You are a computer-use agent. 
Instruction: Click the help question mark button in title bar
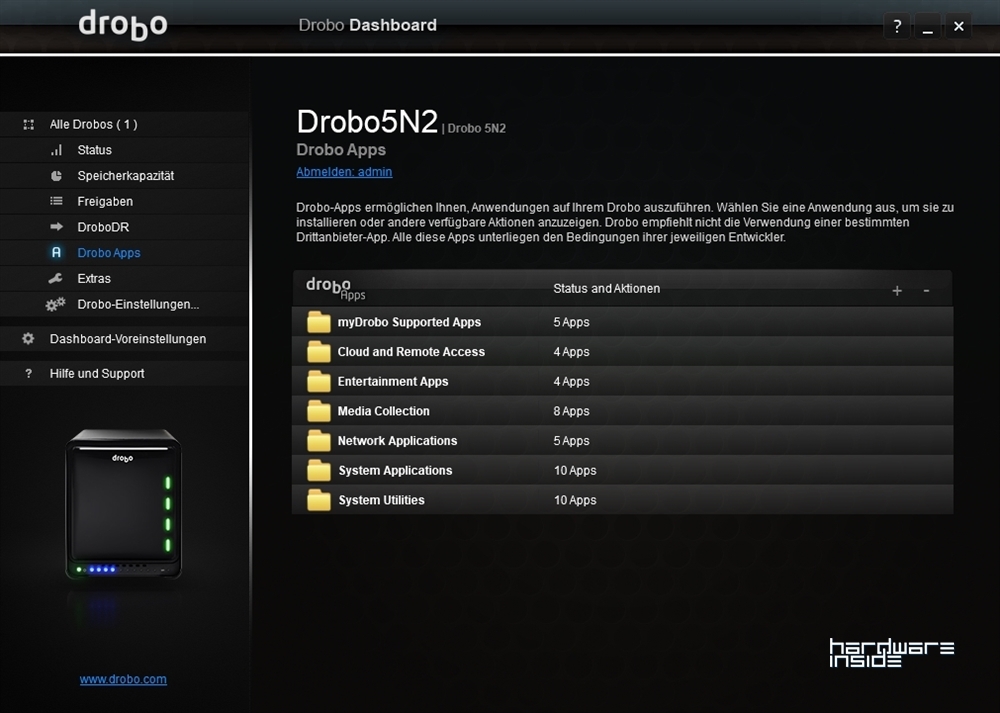[x=897, y=26]
